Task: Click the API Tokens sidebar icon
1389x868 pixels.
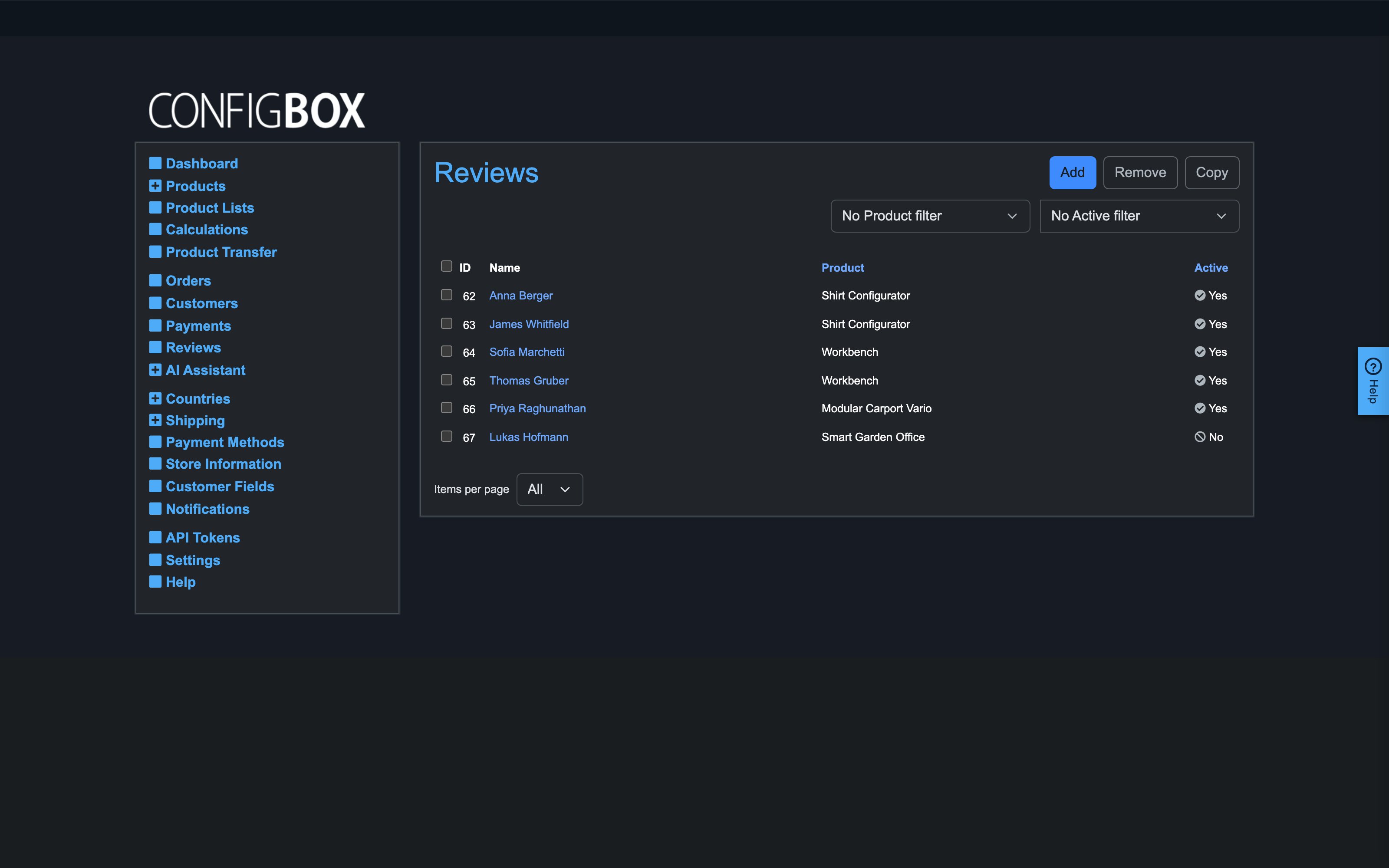Action: click(155, 537)
